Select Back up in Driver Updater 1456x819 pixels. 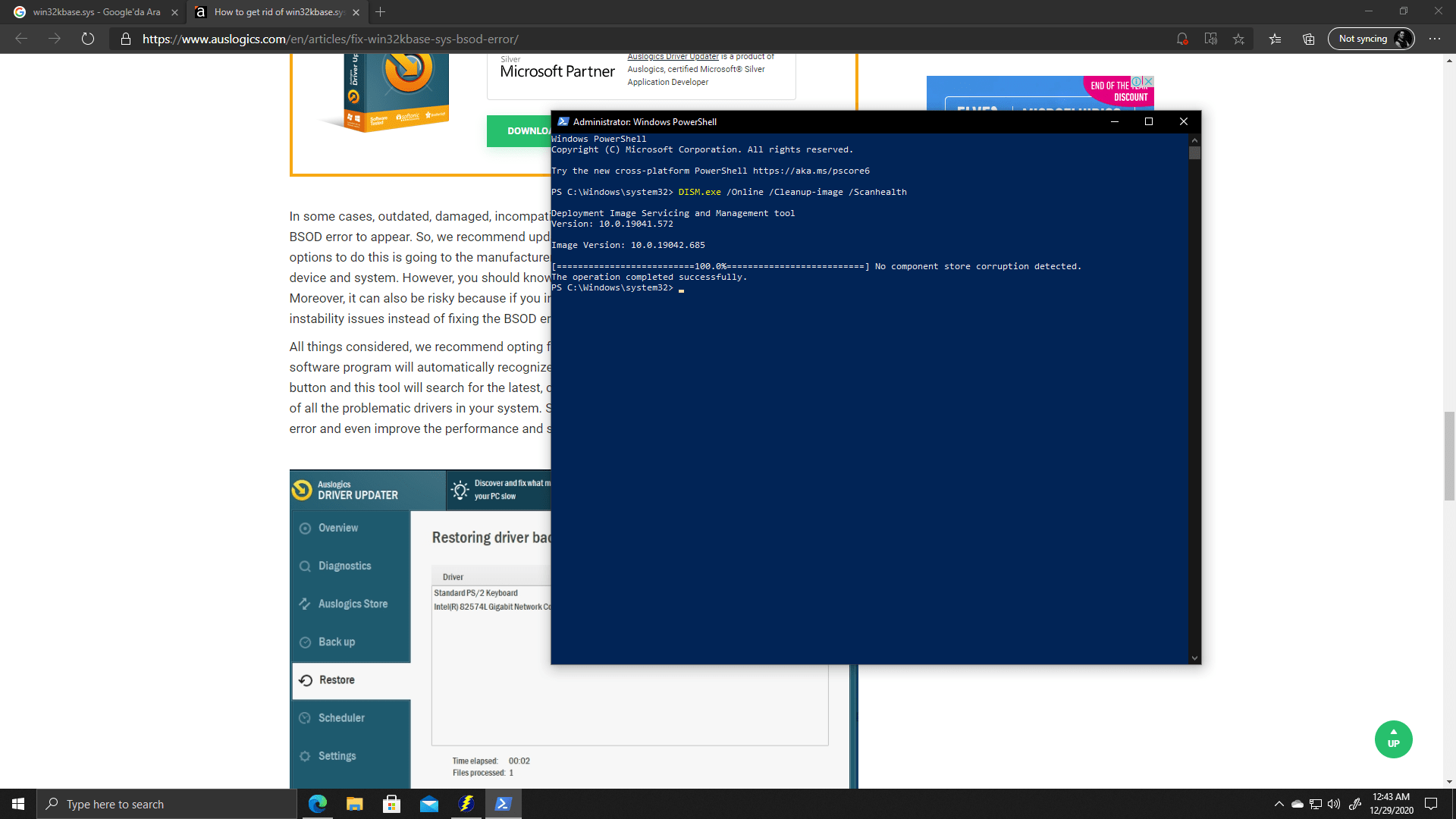coord(336,642)
